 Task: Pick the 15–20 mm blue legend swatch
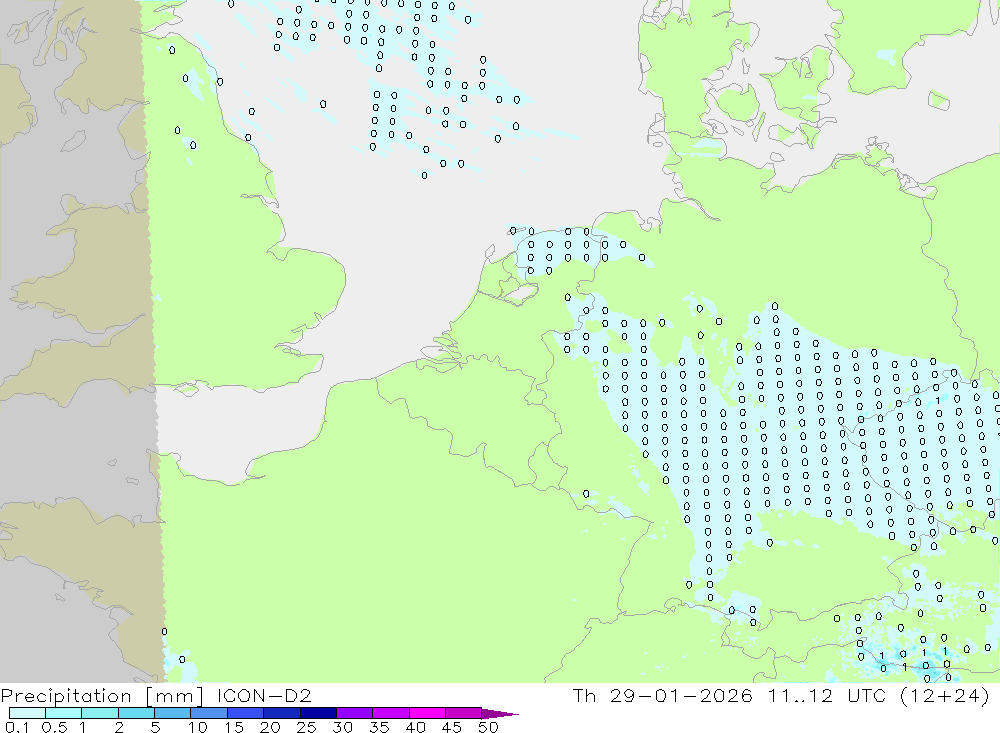pyautogui.click(x=246, y=713)
